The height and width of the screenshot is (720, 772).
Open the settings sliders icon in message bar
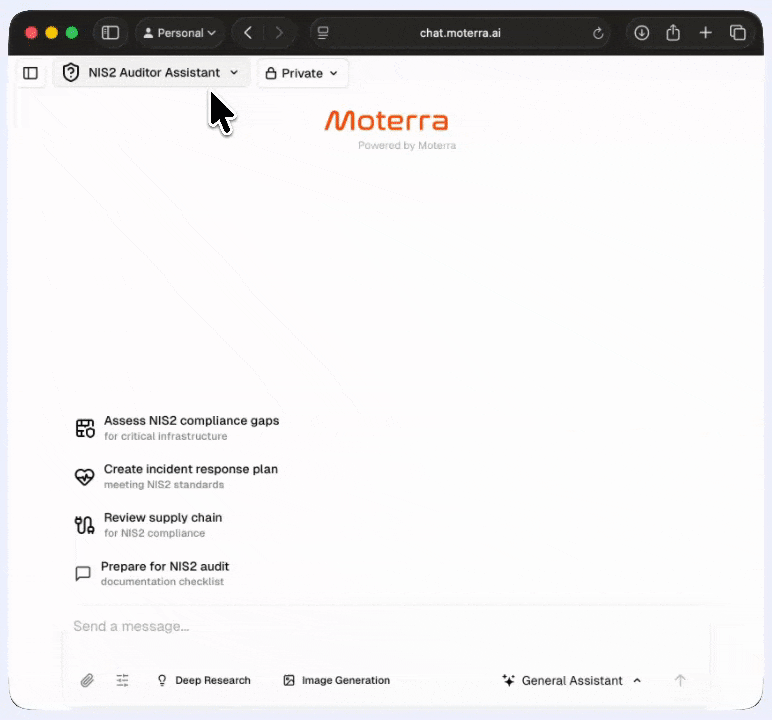pos(122,681)
